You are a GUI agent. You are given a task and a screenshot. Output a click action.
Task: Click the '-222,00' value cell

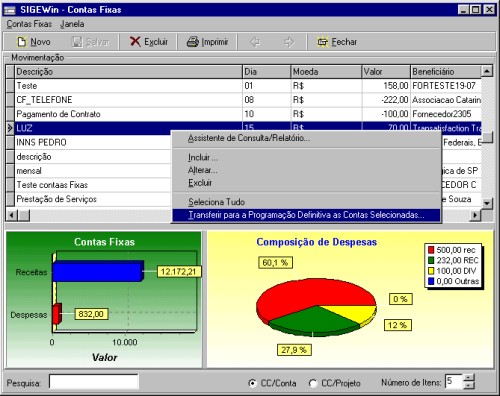[x=386, y=100]
